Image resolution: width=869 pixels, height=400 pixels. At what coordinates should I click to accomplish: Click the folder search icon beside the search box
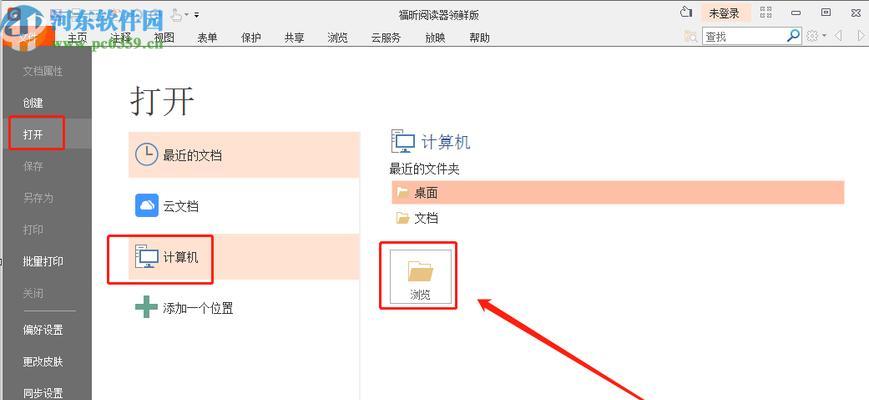pos(691,37)
